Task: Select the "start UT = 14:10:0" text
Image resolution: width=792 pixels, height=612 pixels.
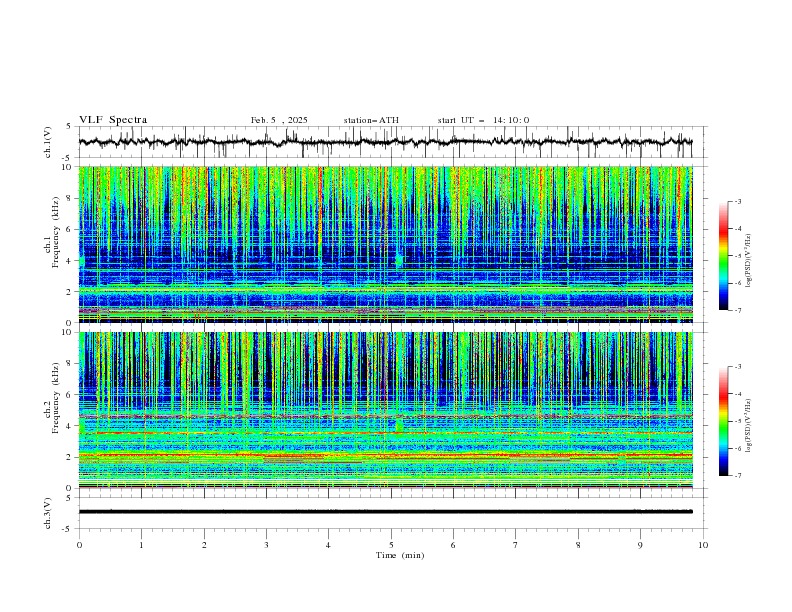Action: (x=483, y=120)
